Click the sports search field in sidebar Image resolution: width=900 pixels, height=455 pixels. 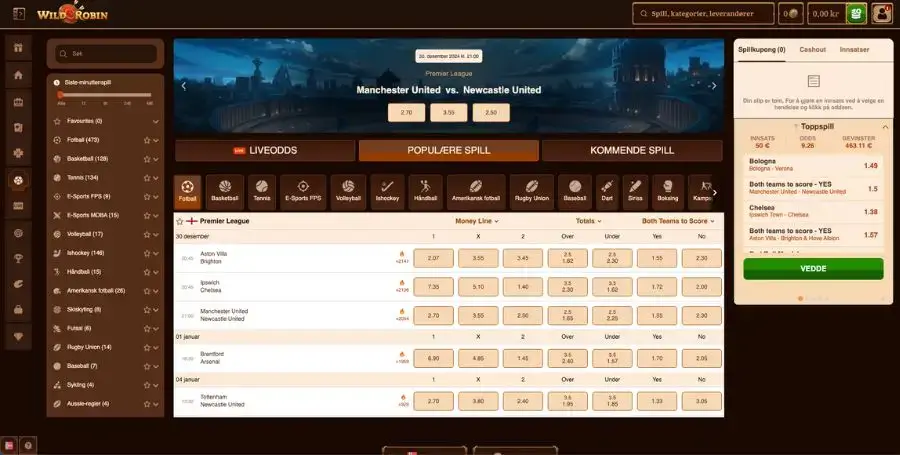106,53
